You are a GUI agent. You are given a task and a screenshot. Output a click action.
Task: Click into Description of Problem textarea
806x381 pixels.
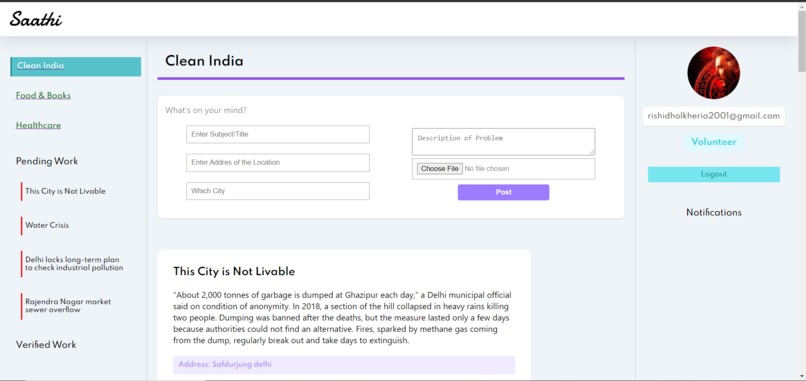(x=503, y=141)
